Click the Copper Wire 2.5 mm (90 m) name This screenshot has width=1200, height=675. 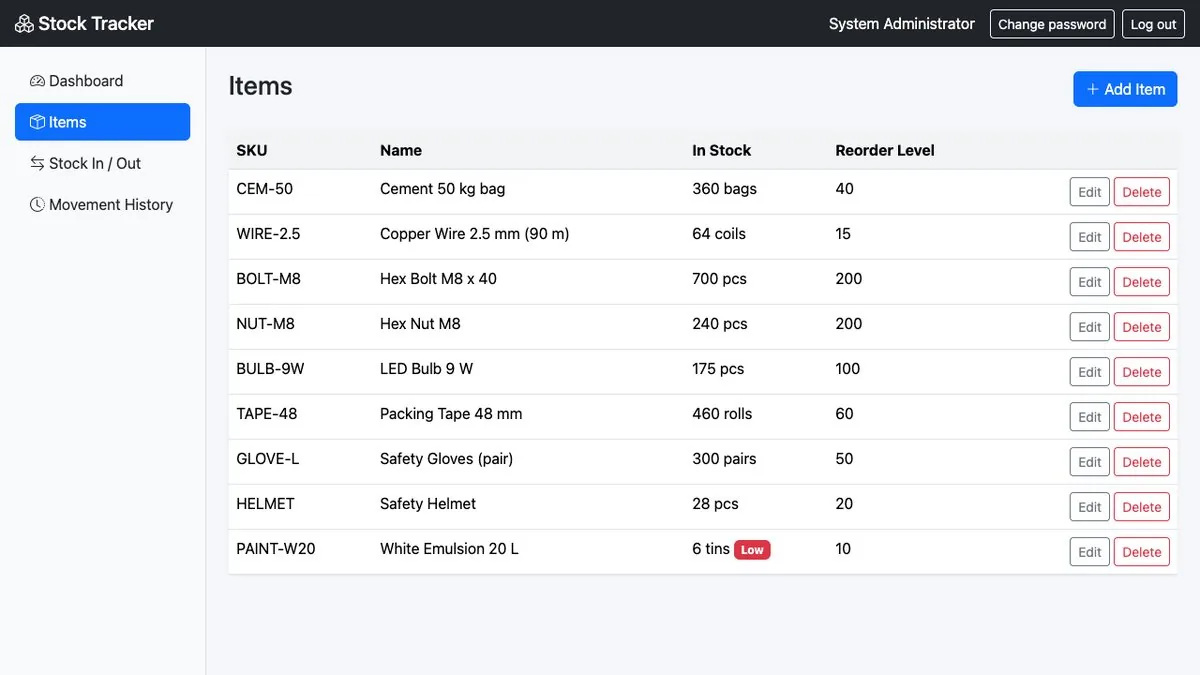coord(475,234)
